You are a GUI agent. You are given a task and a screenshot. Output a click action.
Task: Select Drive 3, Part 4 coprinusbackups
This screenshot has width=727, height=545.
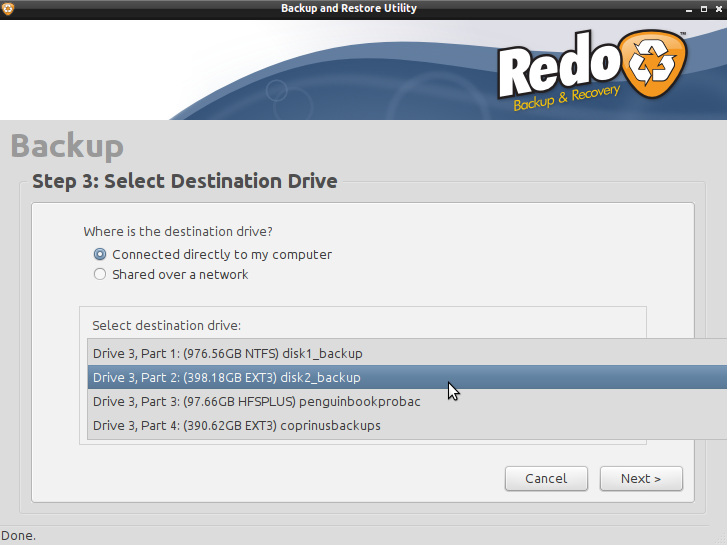click(x=236, y=425)
